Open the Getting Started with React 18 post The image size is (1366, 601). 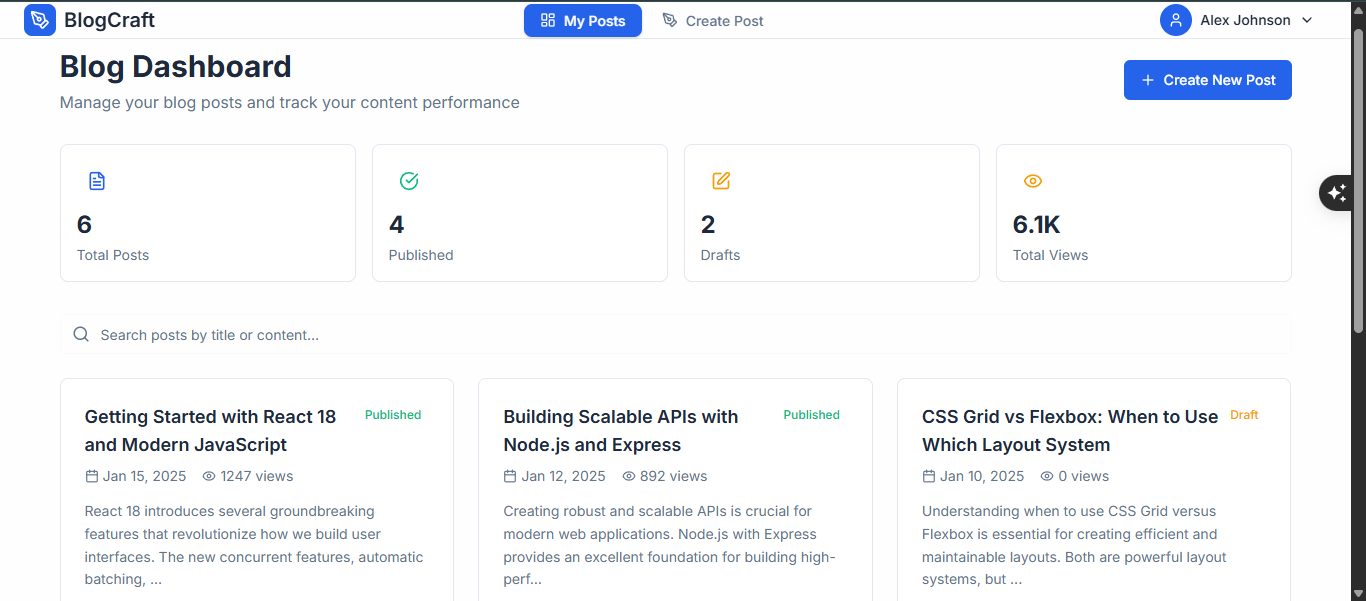[x=210, y=430]
